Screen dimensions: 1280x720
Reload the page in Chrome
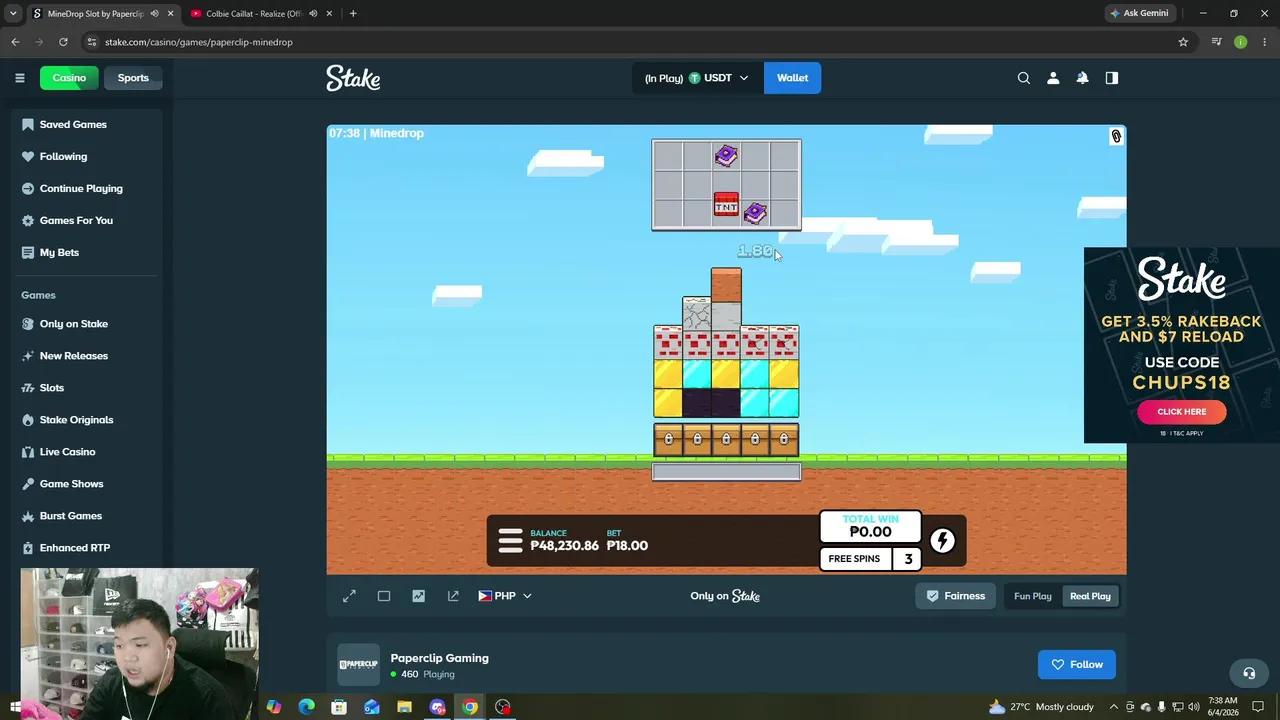click(x=63, y=42)
